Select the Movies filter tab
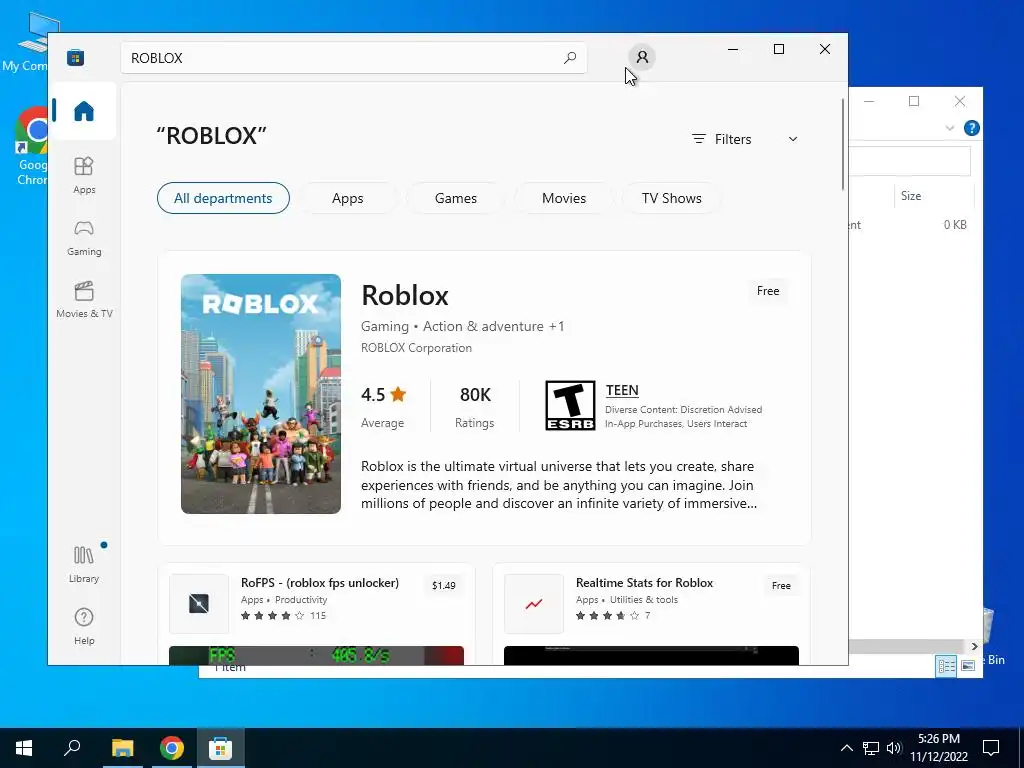This screenshot has height=768, width=1024. [x=564, y=198]
